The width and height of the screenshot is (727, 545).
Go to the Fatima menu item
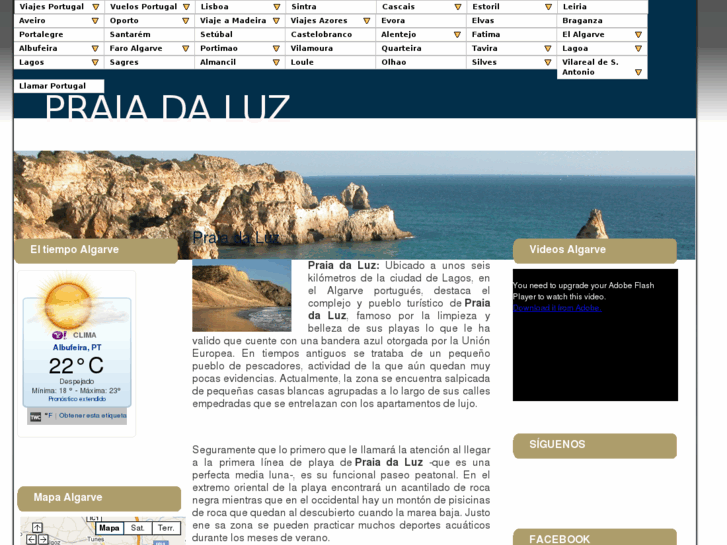coord(511,34)
